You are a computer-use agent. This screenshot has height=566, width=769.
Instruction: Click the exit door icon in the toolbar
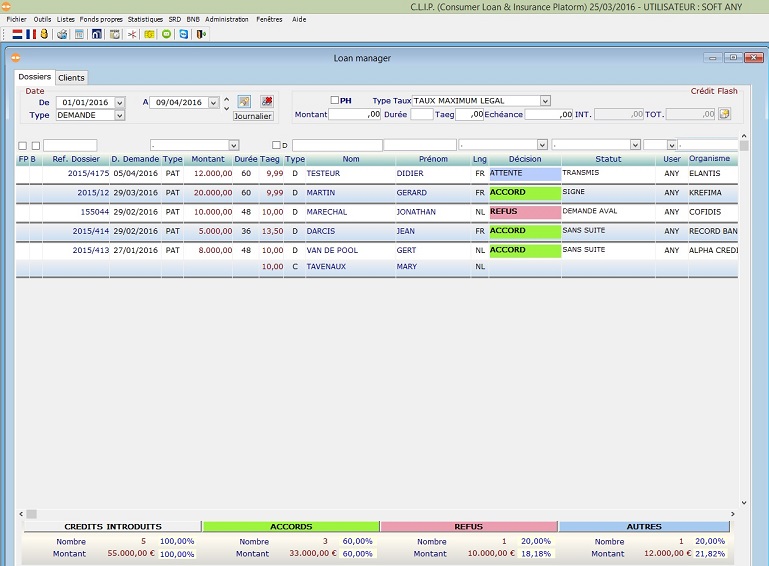point(201,34)
